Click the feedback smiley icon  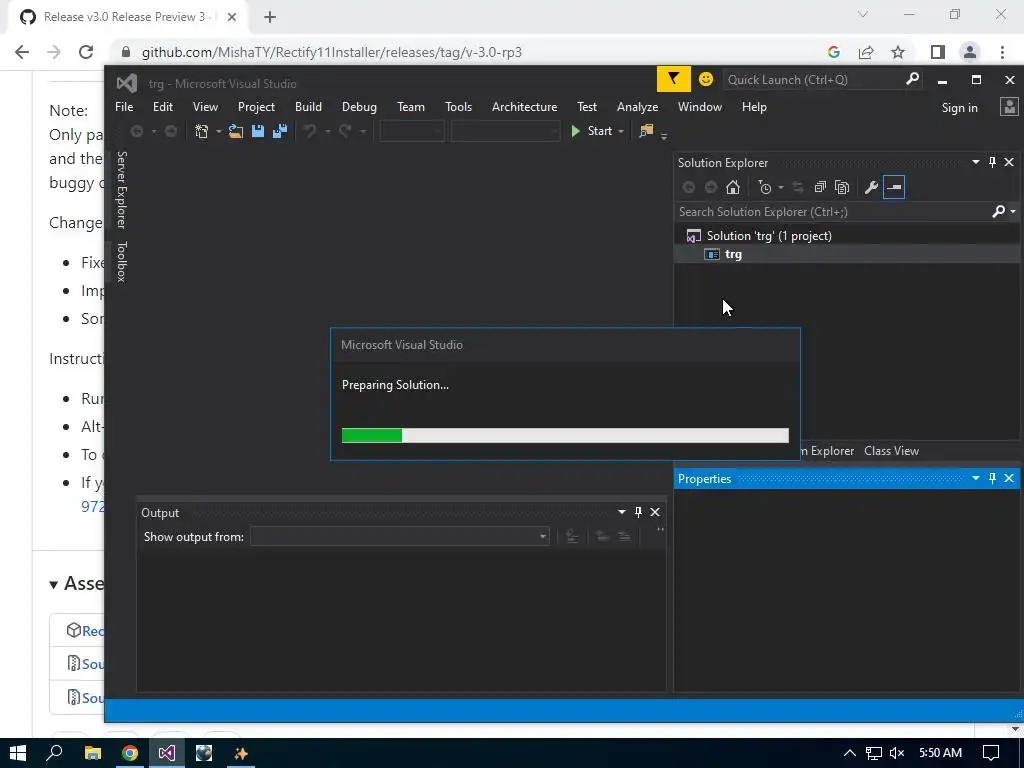point(706,80)
